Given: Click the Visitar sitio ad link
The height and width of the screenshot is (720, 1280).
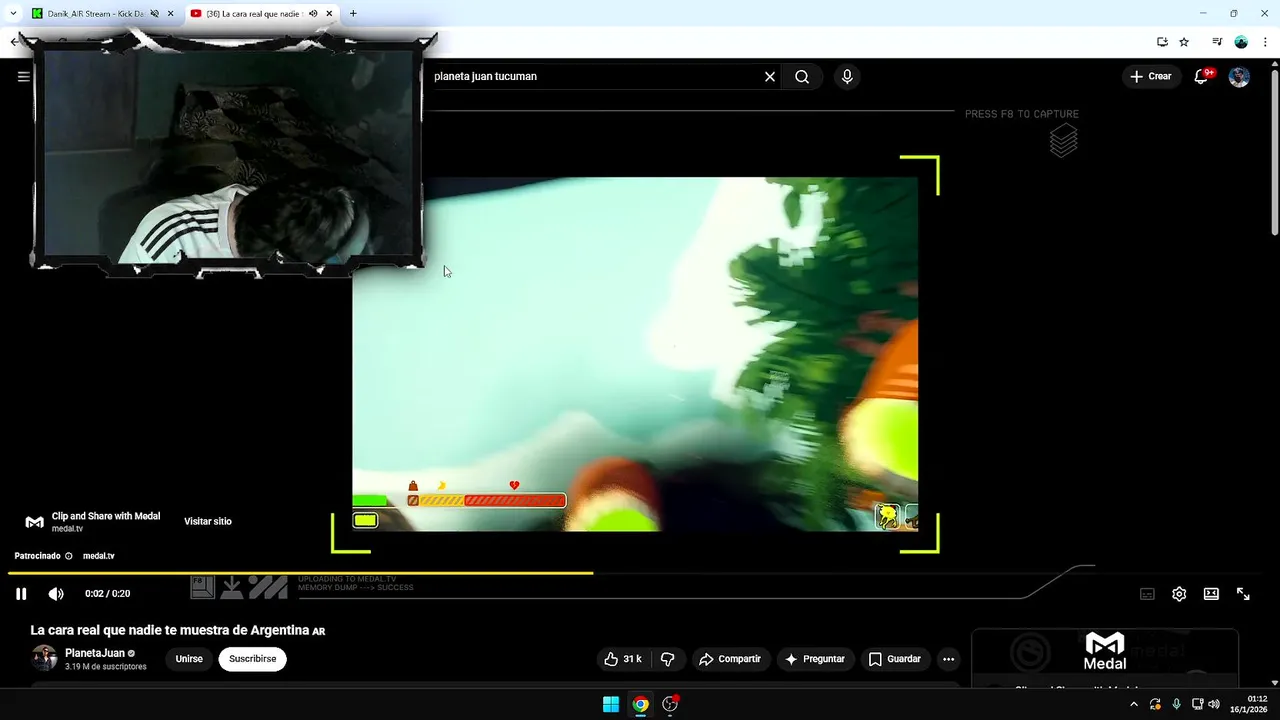Looking at the screenshot, I should coord(208,521).
